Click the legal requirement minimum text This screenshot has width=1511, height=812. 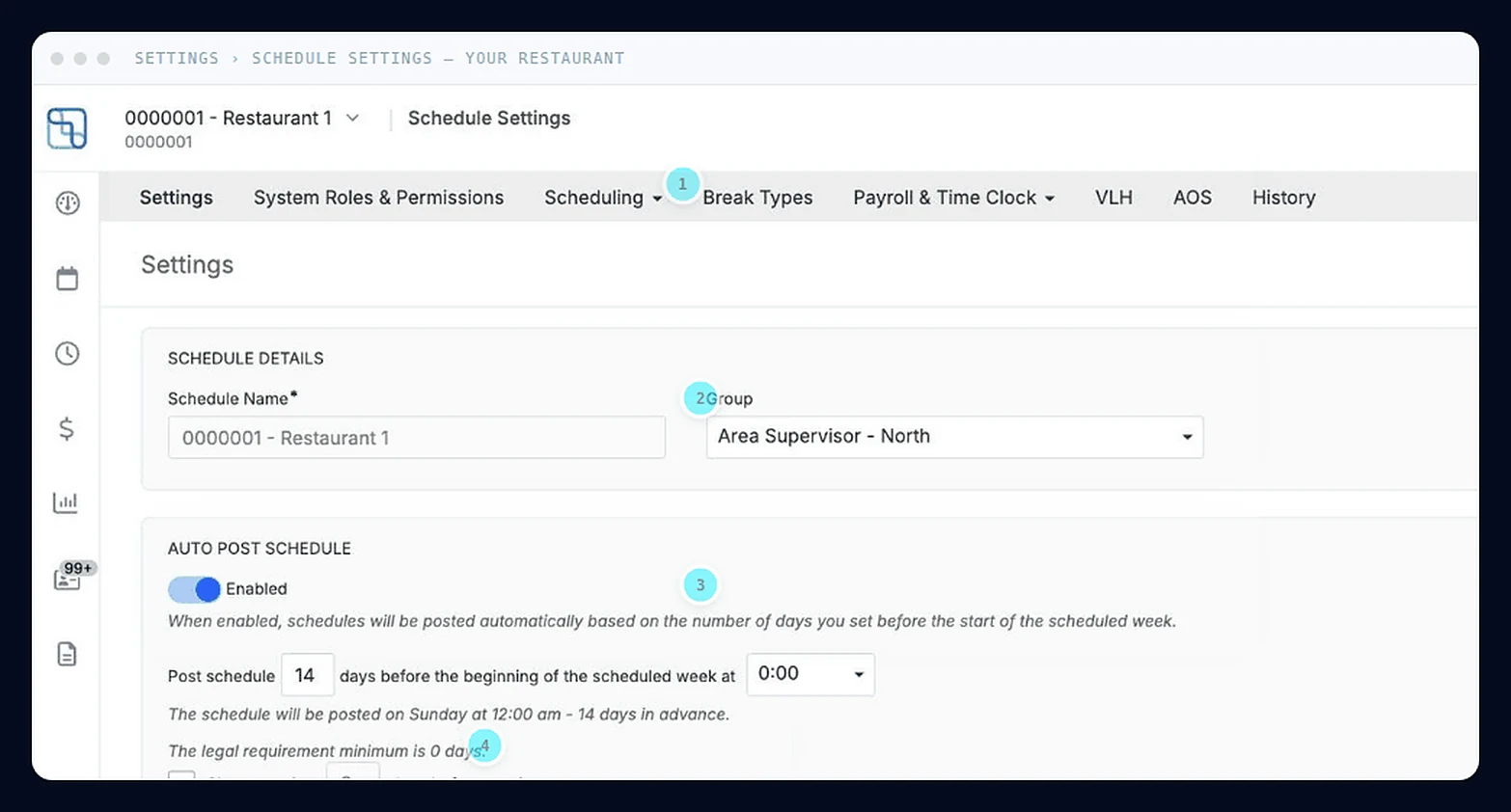[x=326, y=751]
